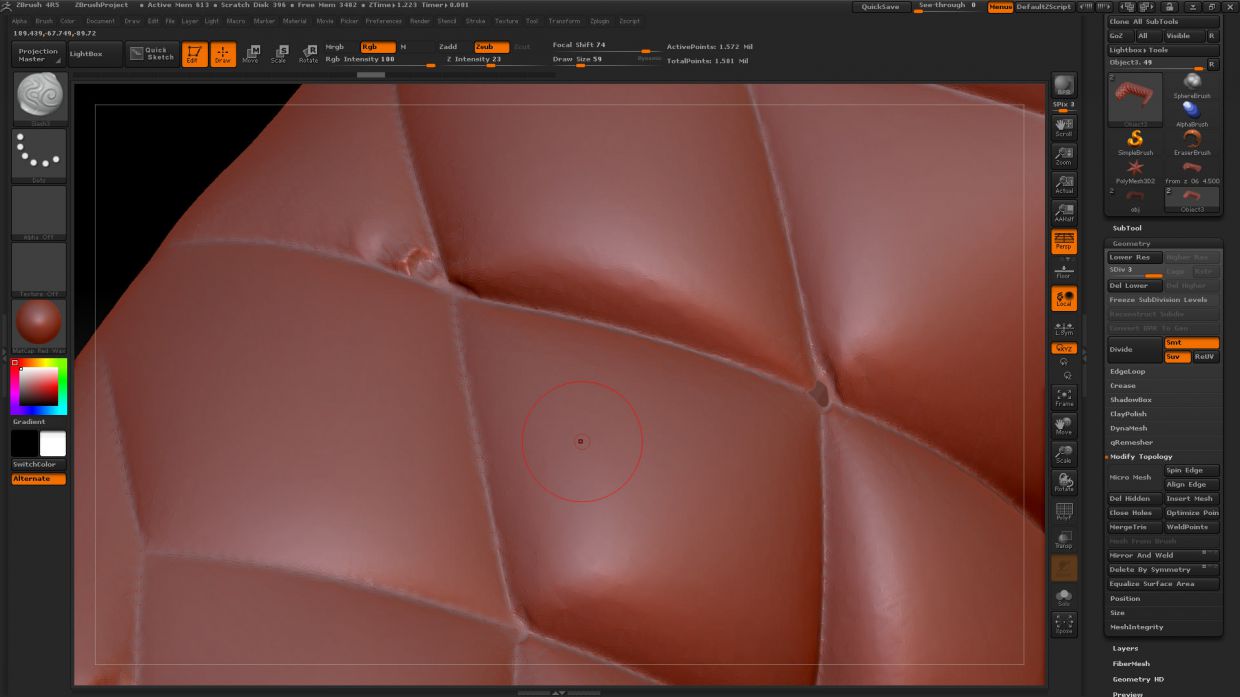Select the Move transform tool in top shelf
This screenshot has width=1240, height=697.
[250, 54]
